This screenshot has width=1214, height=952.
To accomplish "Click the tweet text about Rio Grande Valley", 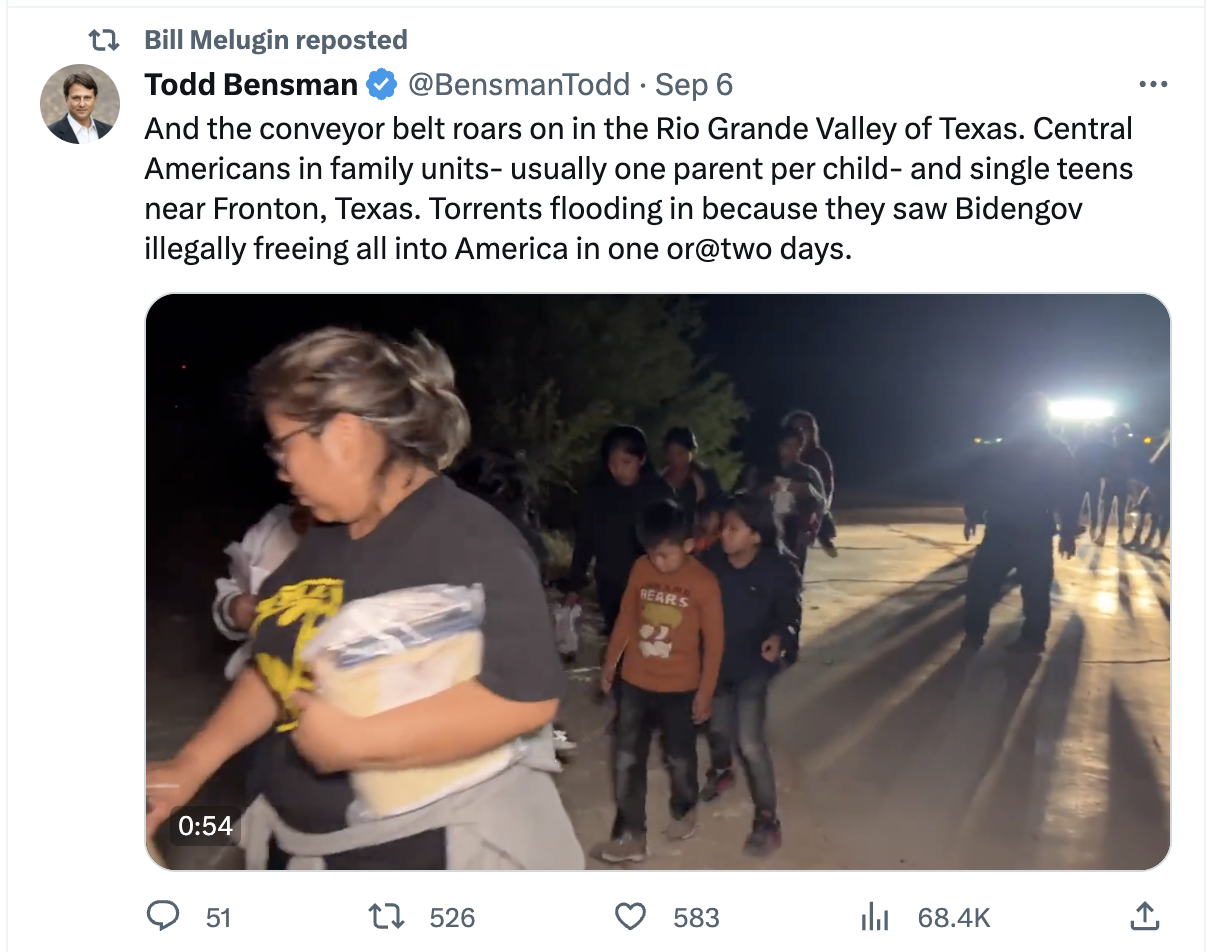I will coord(638,188).
